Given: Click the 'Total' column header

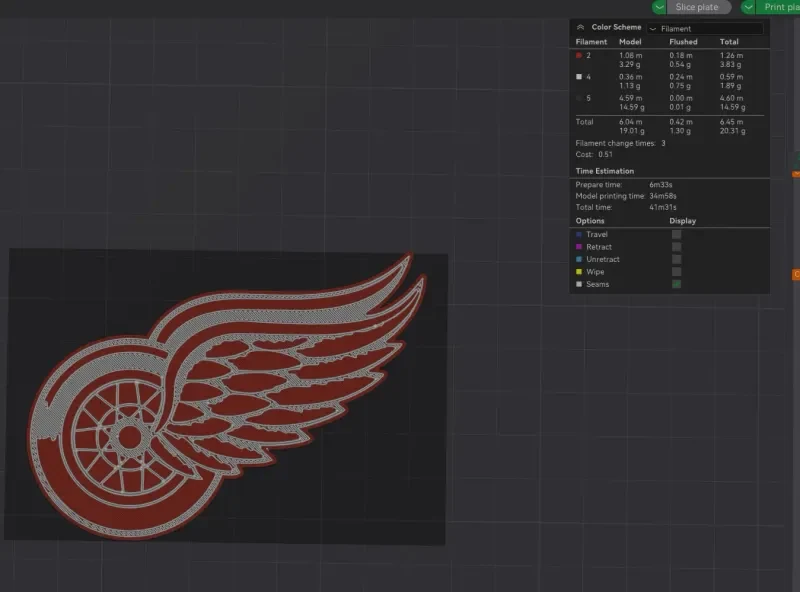Looking at the screenshot, I should [x=729, y=42].
